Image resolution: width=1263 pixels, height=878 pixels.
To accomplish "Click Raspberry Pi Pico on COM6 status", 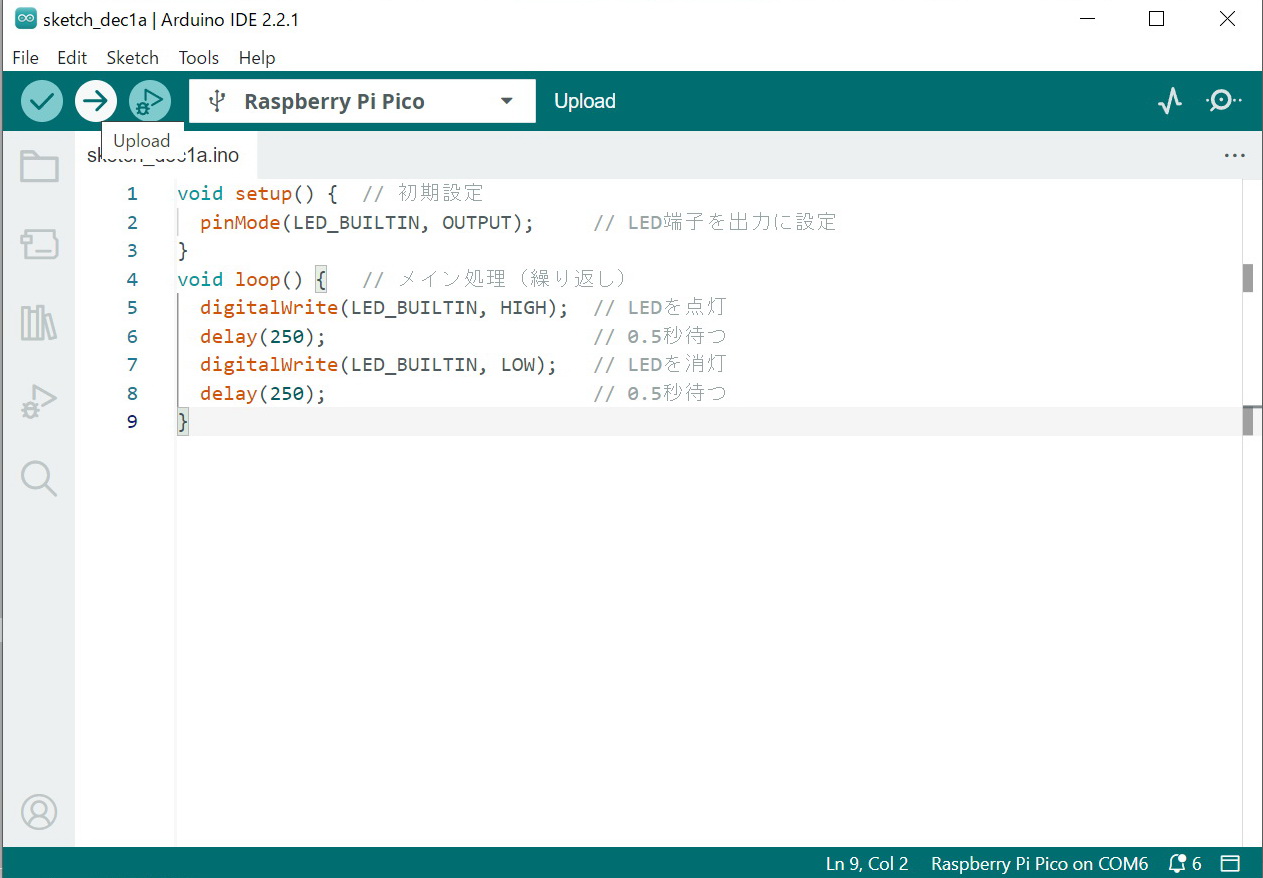I will click(1039, 863).
